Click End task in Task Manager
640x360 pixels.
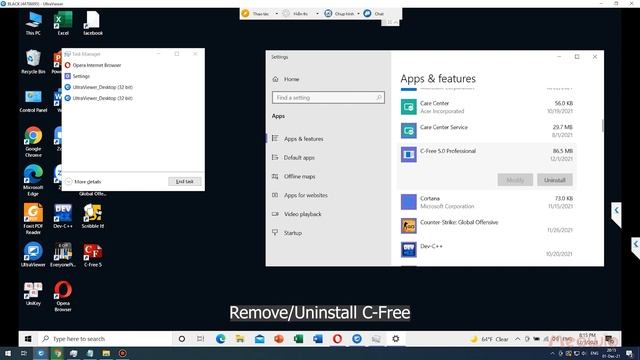click(x=184, y=181)
